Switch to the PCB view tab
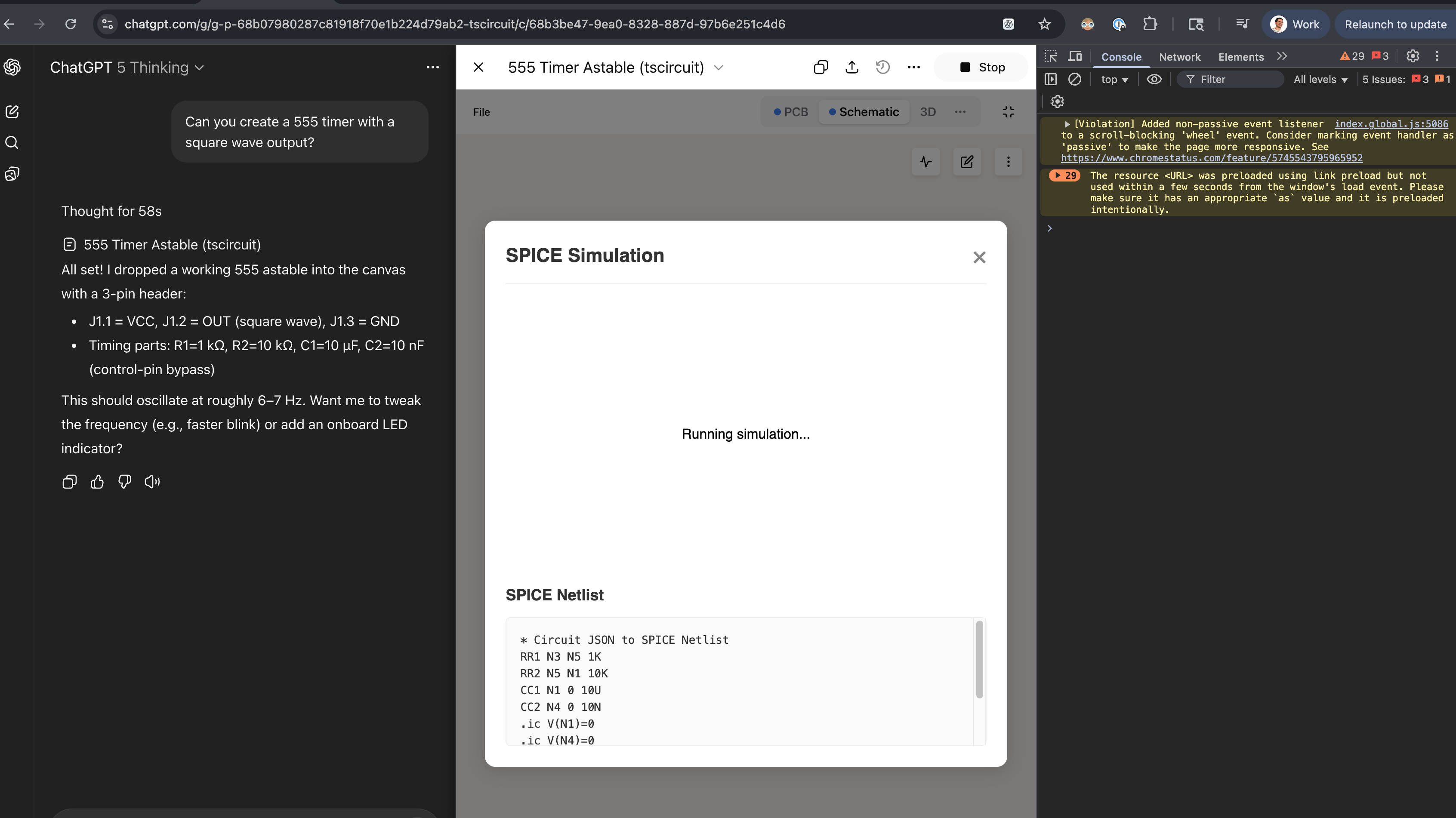 pos(791,112)
